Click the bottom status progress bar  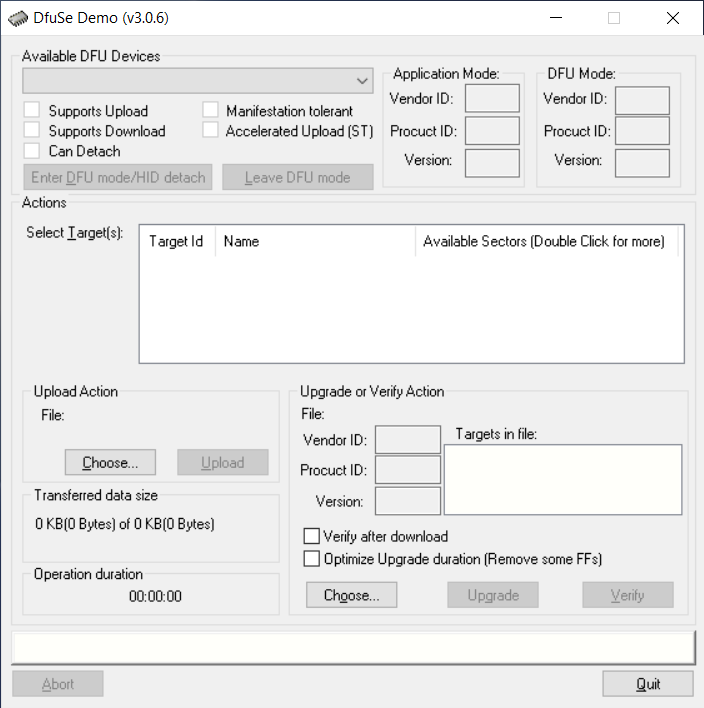[352, 647]
